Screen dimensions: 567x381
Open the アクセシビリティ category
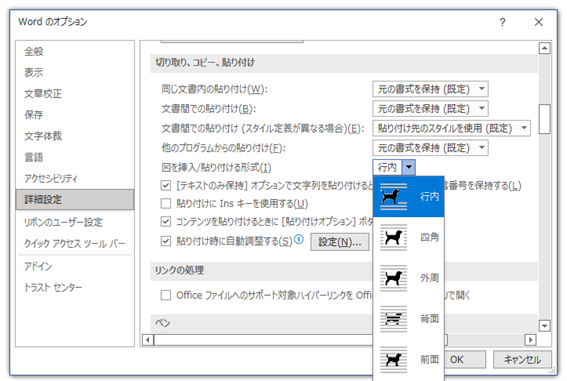tap(75, 178)
